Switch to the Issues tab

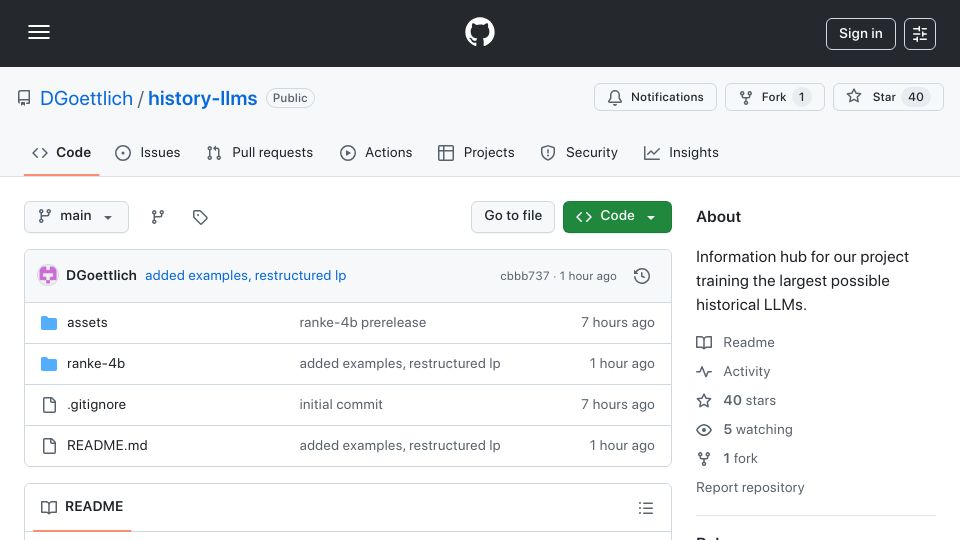[148, 152]
